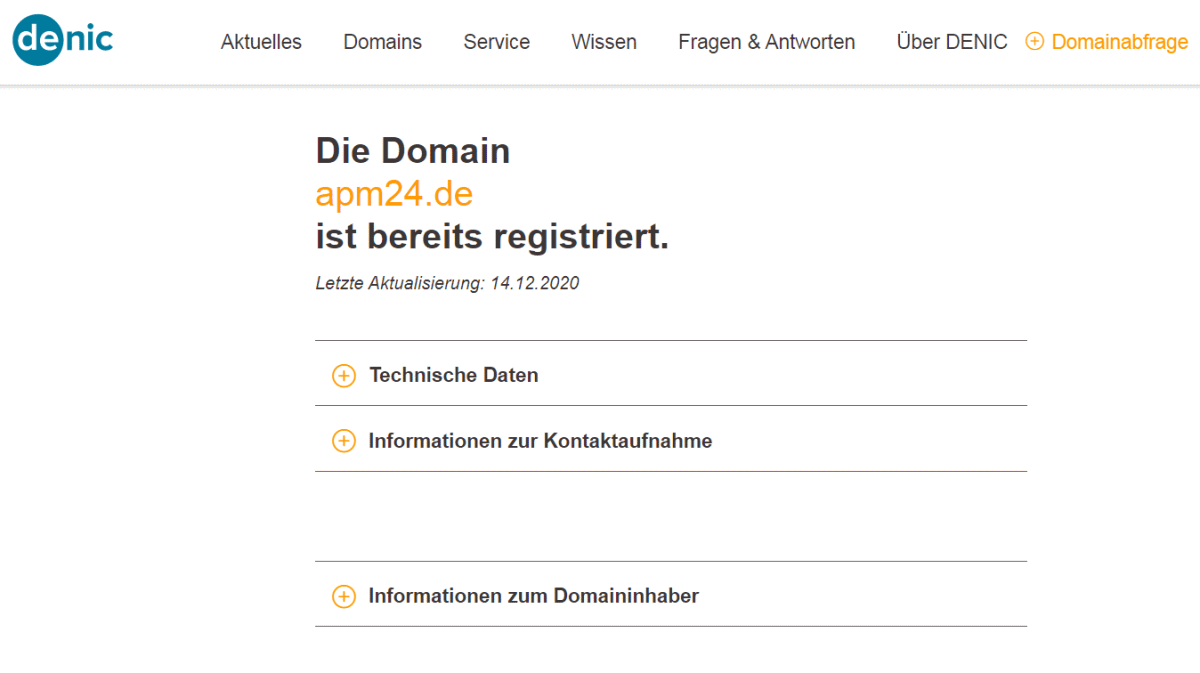Click plus icon next to Informationen zum Domaininhaber
Screen dimensions: 1200x673
(343, 597)
